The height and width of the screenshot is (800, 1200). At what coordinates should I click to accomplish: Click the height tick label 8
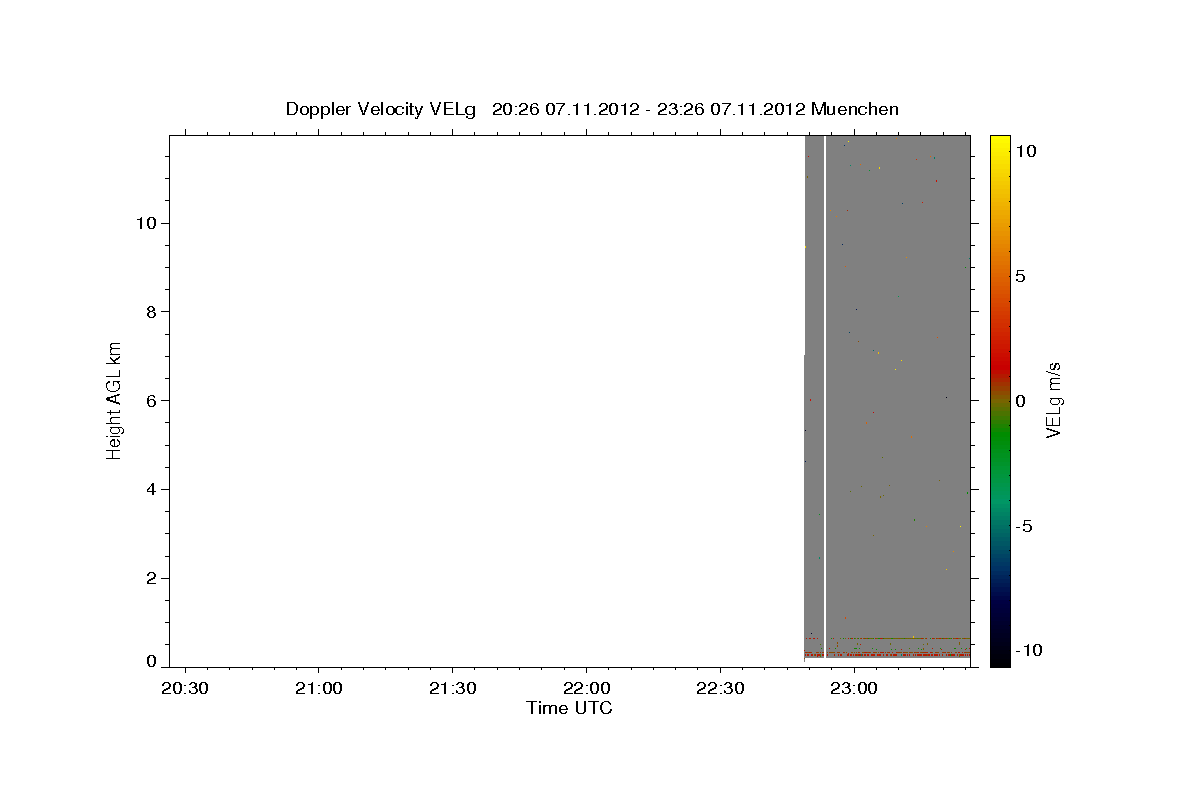(x=151, y=312)
